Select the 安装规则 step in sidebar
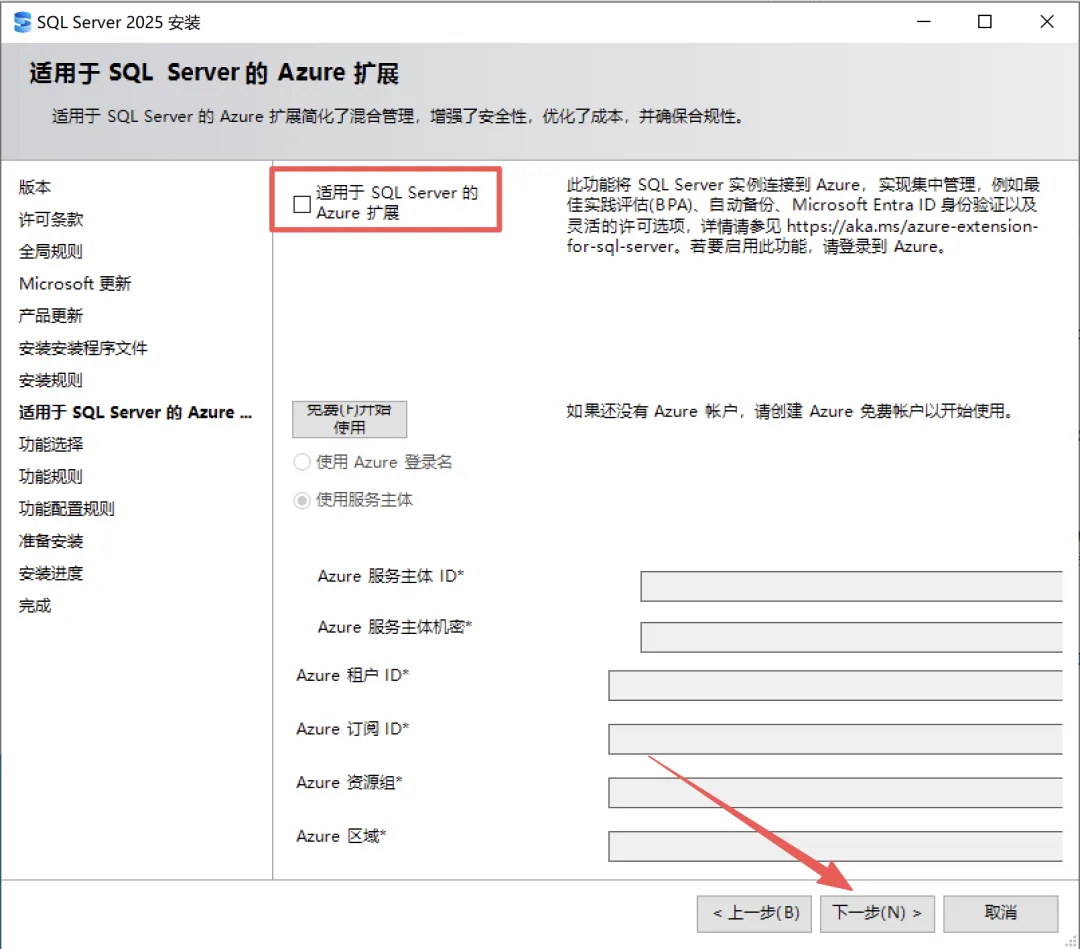The image size is (1080, 949). pos(50,380)
